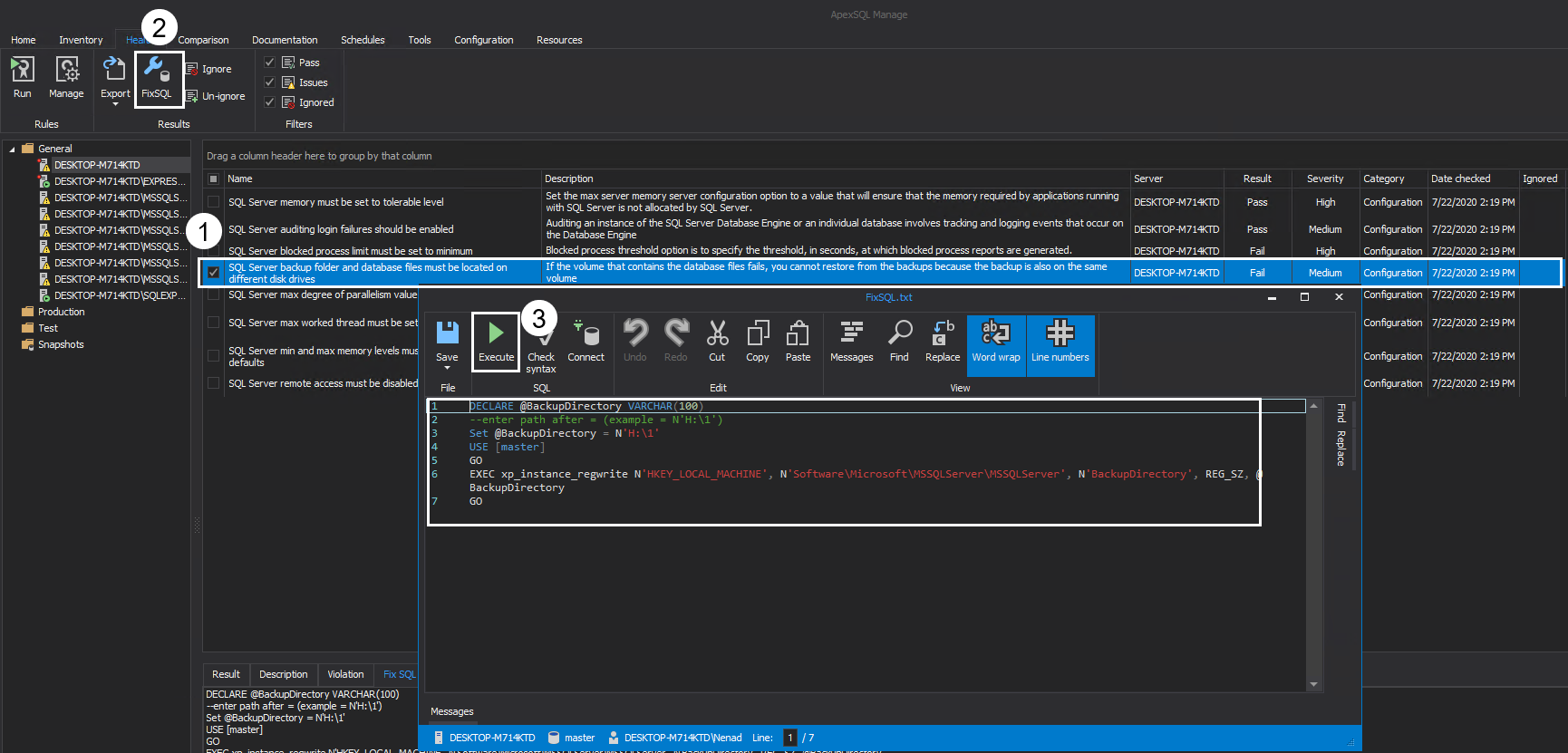Switch to the Violation details tab
1568x753 pixels.
pos(345,674)
